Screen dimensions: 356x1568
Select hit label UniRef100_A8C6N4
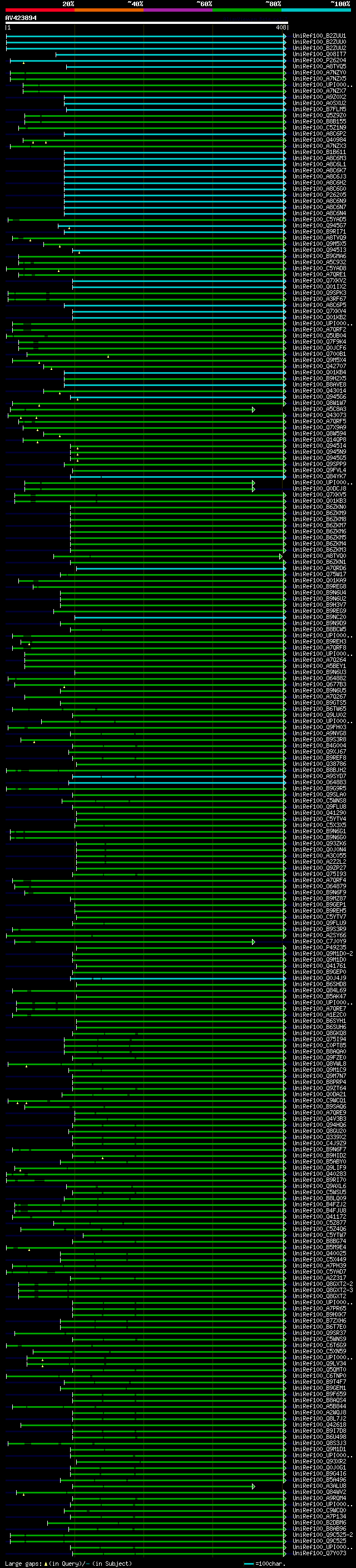tap(319, 214)
